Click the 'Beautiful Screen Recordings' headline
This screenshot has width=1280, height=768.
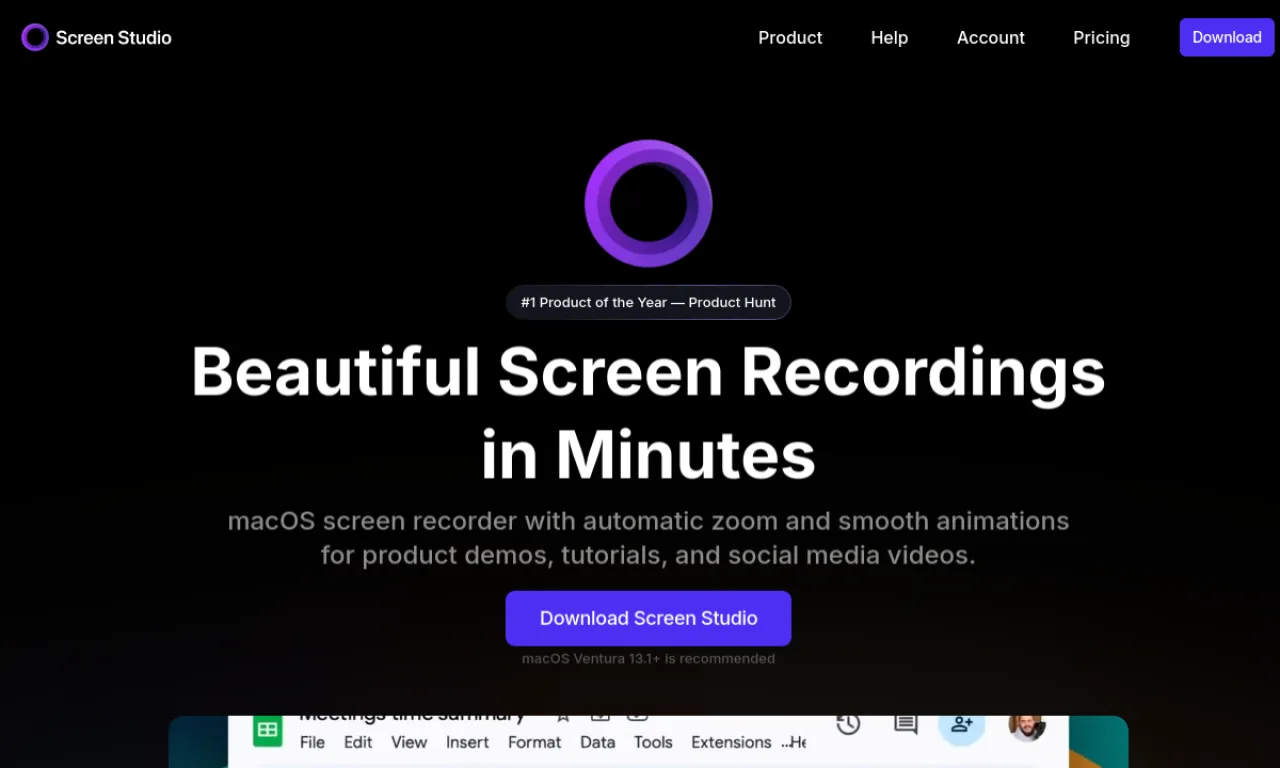tap(648, 371)
